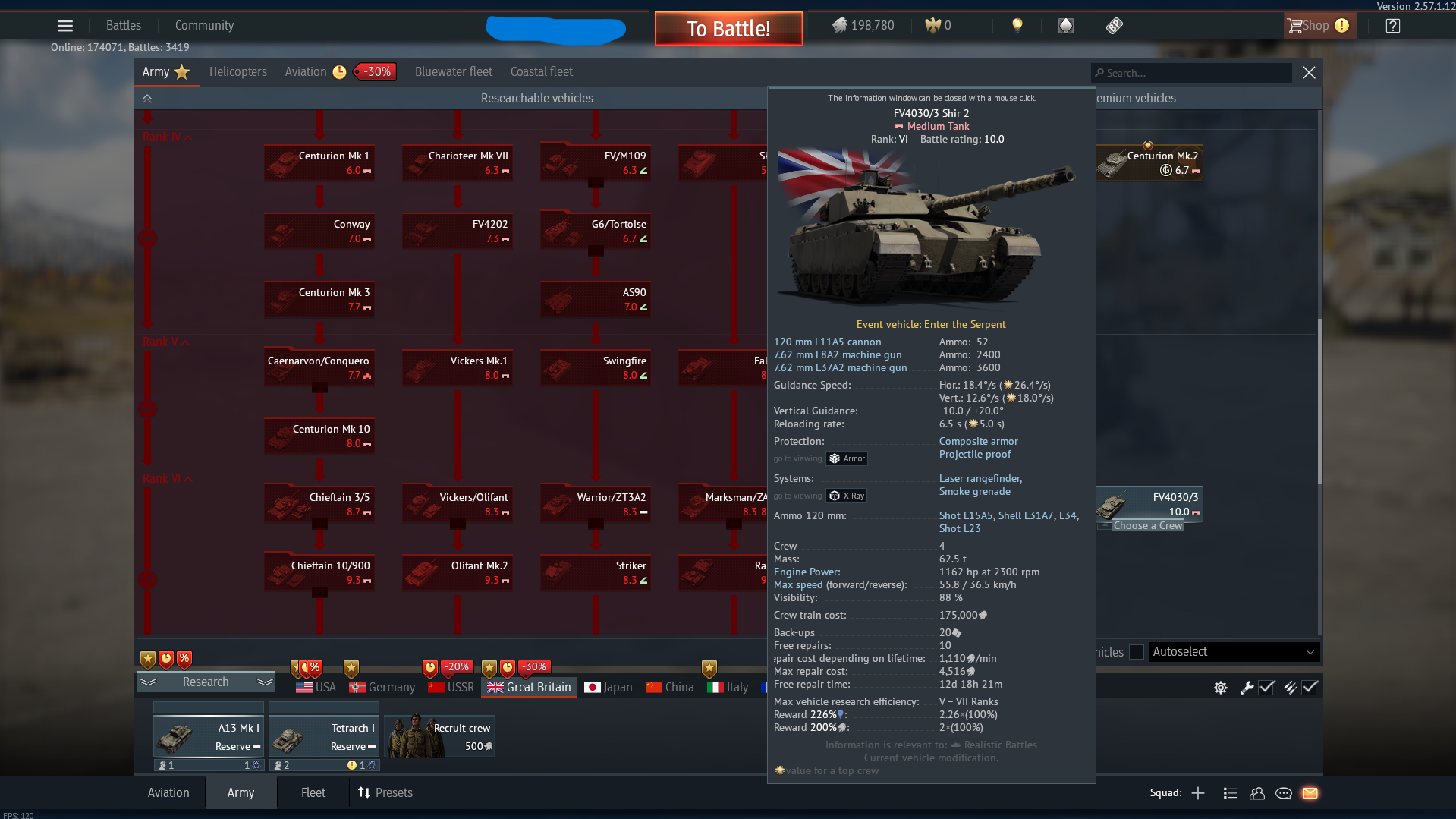
Task: Click the Recruit crew slot
Action: 439,737
